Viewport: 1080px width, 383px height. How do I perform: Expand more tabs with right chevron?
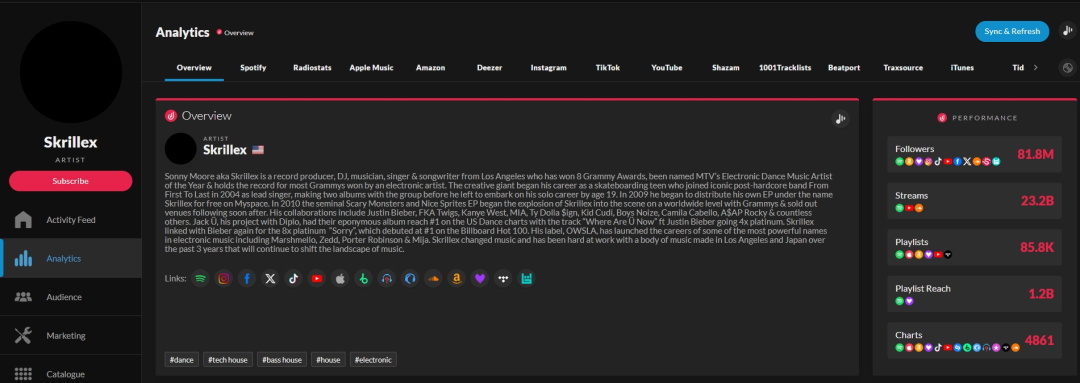click(1035, 68)
